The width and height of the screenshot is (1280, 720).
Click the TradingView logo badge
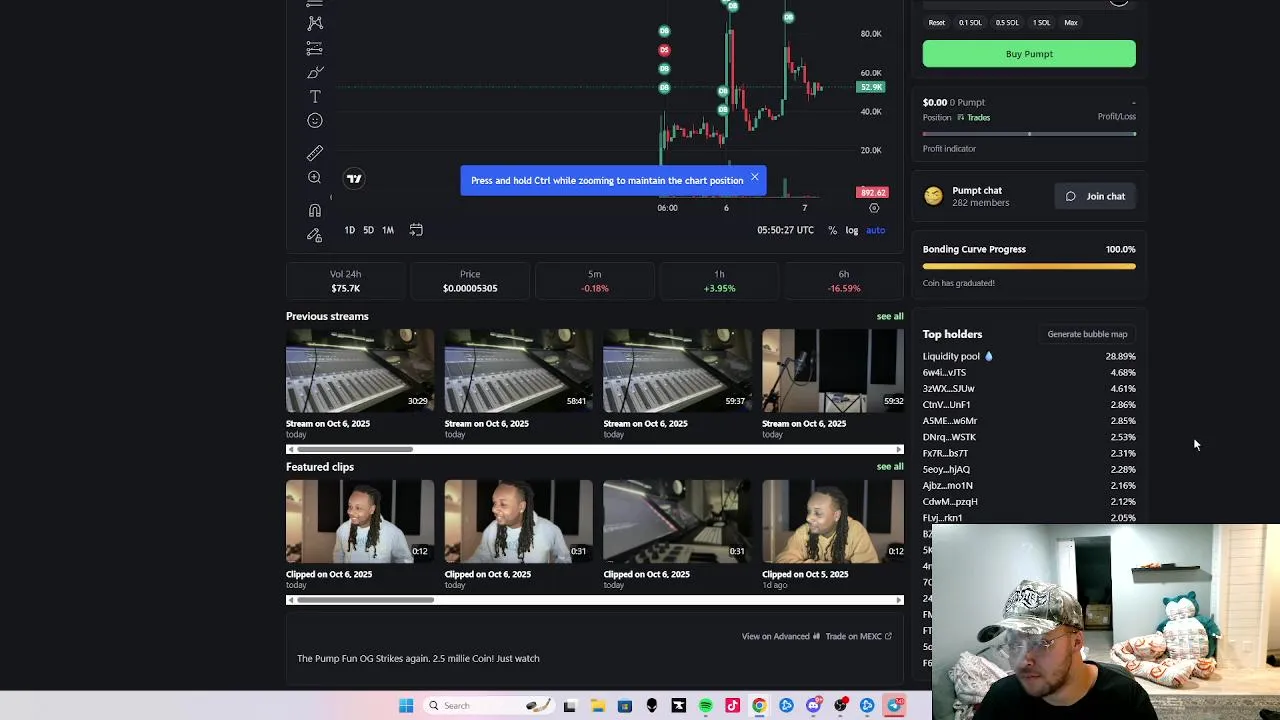(x=354, y=179)
